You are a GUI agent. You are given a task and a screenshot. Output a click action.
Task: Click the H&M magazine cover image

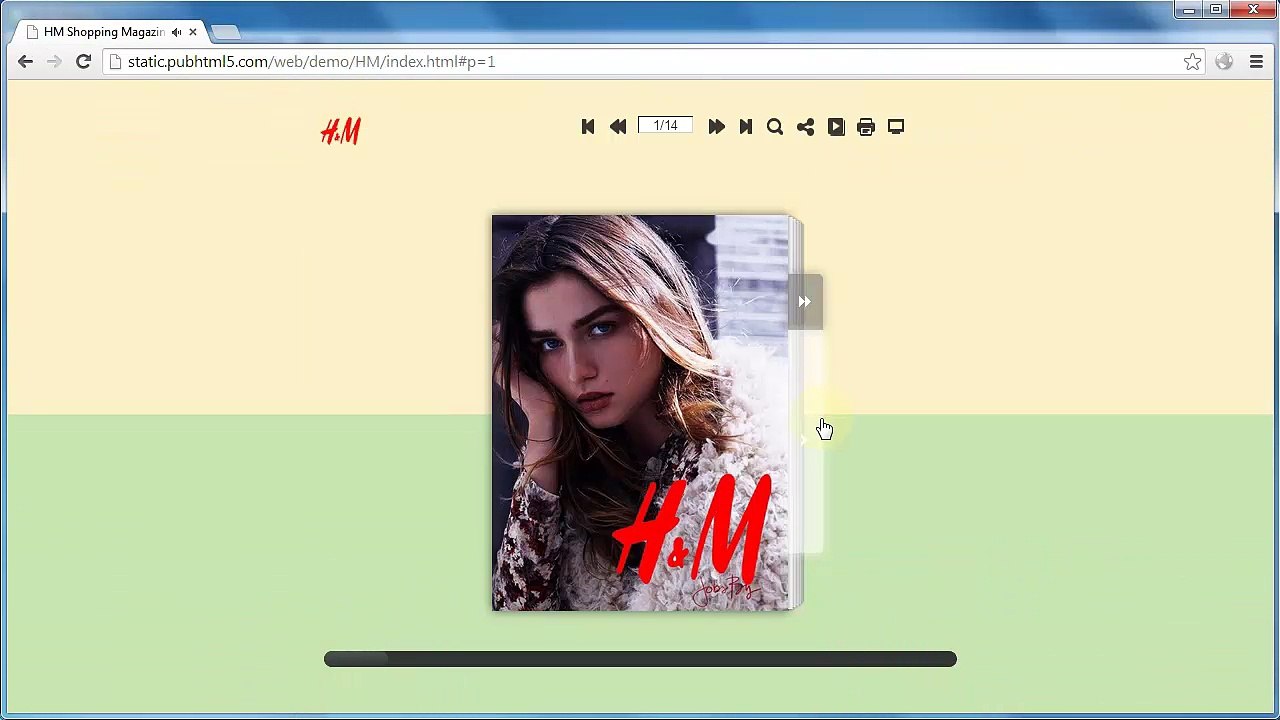(640, 412)
